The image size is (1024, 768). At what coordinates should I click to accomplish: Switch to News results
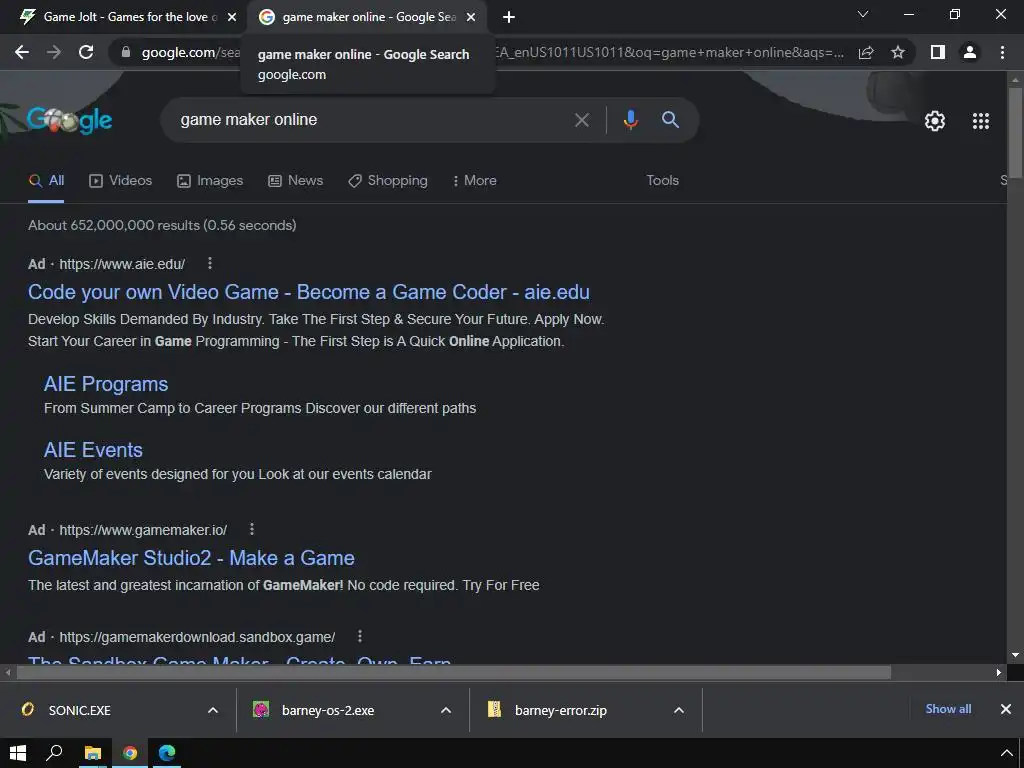point(296,181)
